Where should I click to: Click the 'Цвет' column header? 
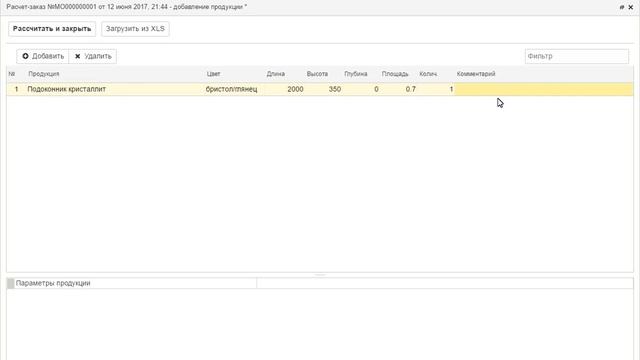click(213, 74)
